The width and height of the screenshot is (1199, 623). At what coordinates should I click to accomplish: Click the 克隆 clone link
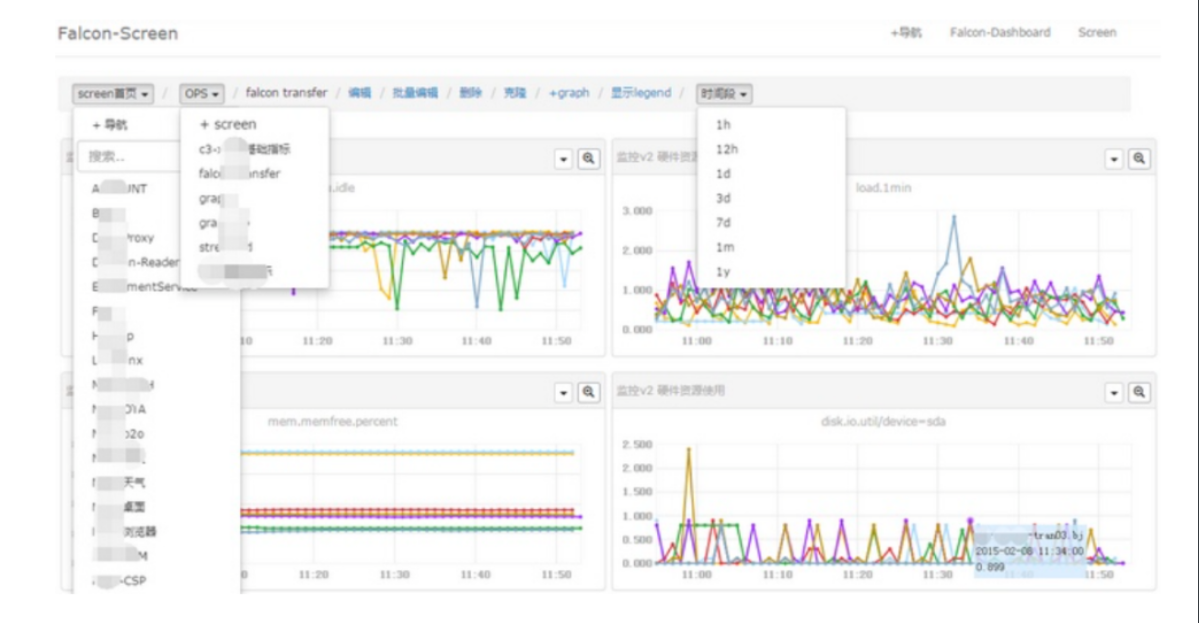pyautogui.click(x=515, y=92)
